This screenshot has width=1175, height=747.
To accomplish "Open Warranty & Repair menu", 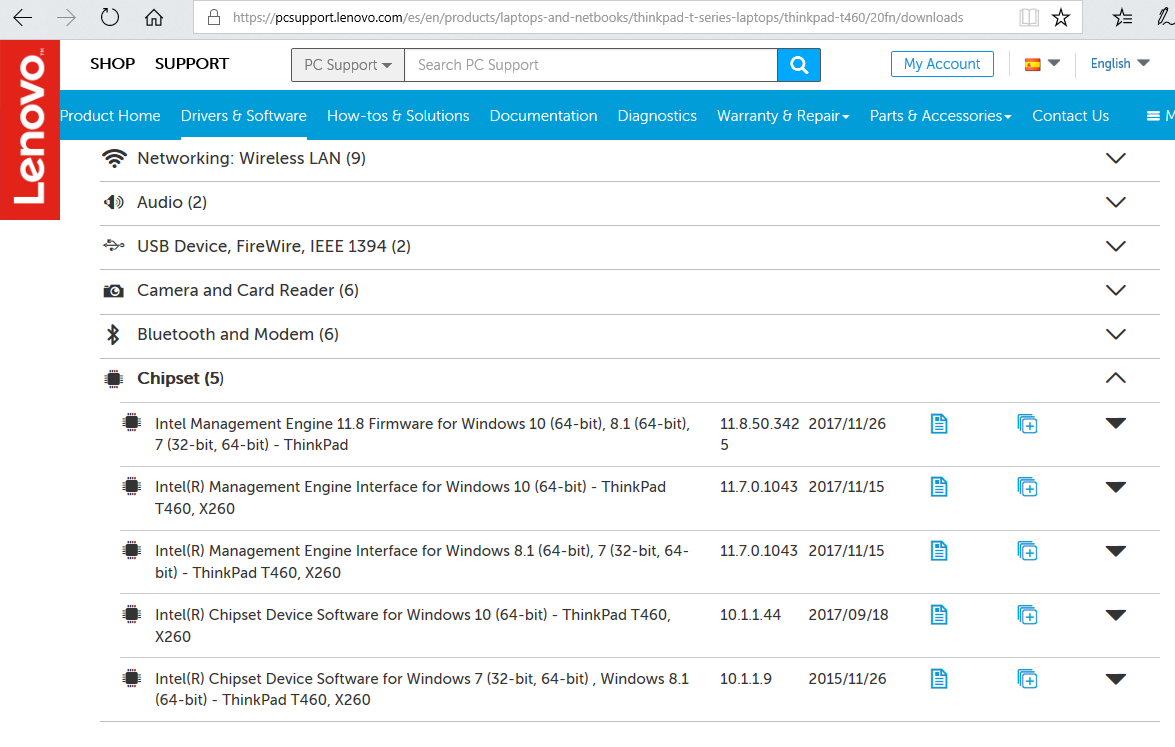I will pyautogui.click(x=783, y=115).
